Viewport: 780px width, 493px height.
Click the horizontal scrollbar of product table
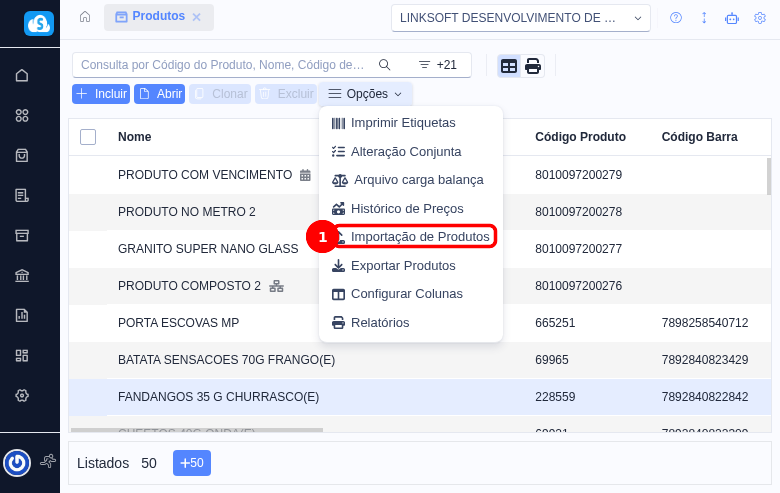pyautogui.click(x=197, y=430)
